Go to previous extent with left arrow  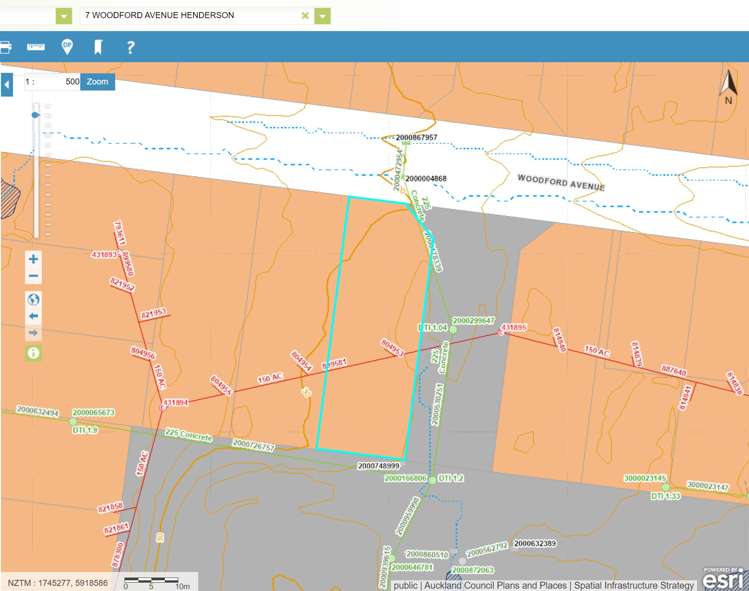(34, 316)
